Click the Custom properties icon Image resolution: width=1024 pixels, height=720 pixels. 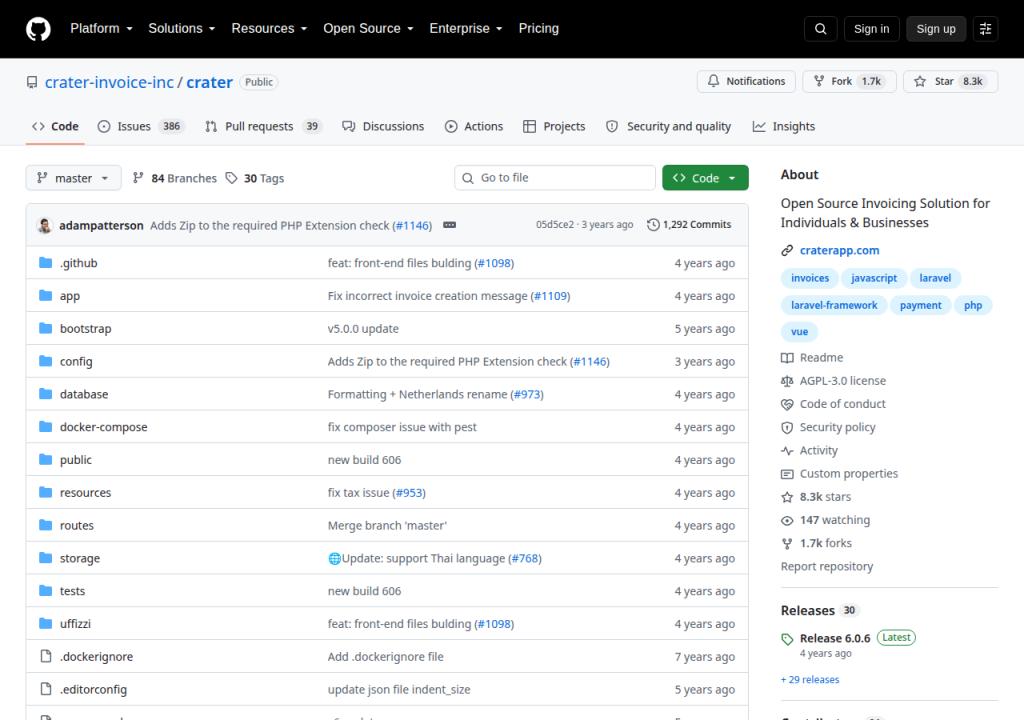coord(787,474)
